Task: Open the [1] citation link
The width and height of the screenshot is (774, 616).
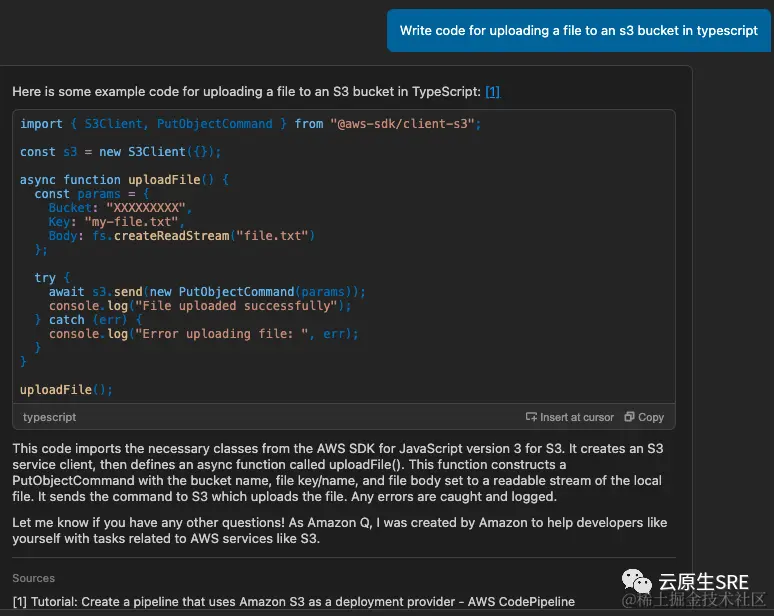Action: tap(493, 92)
